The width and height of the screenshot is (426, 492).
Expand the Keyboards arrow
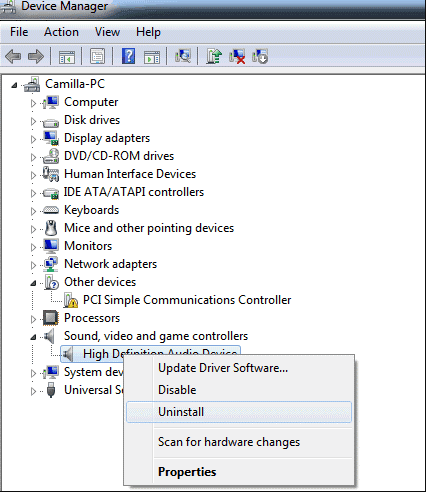coord(33,211)
